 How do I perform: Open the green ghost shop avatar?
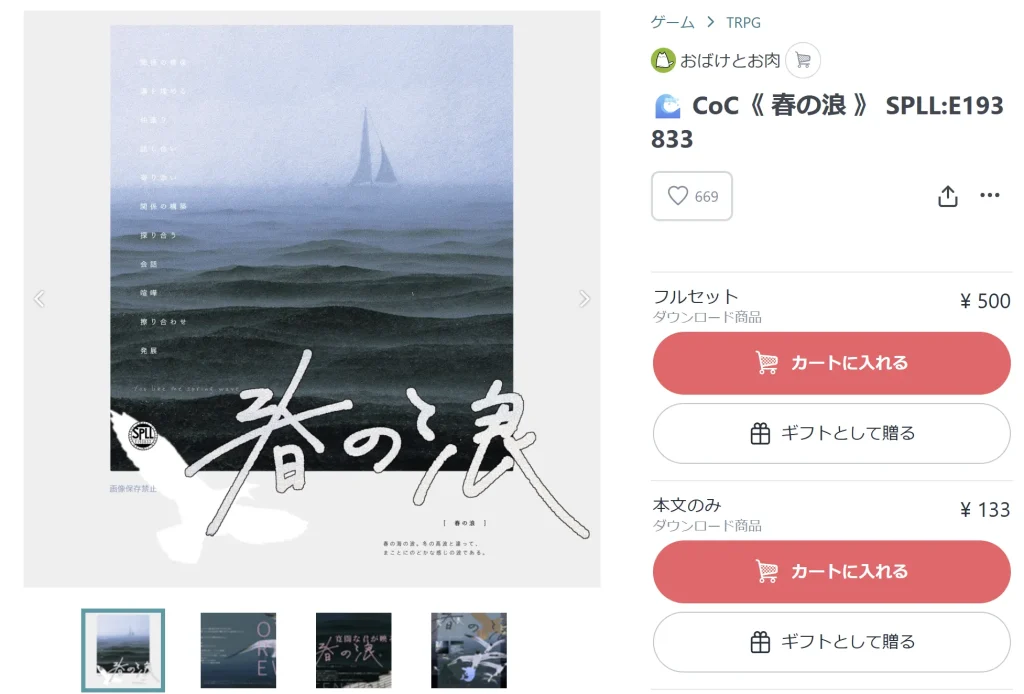663,61
